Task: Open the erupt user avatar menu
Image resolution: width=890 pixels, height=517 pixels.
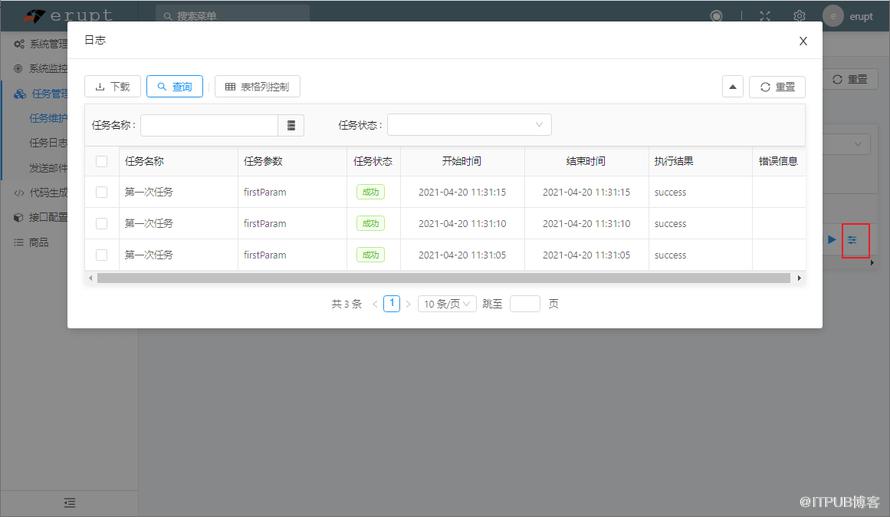Action: [x=848, y=16]
